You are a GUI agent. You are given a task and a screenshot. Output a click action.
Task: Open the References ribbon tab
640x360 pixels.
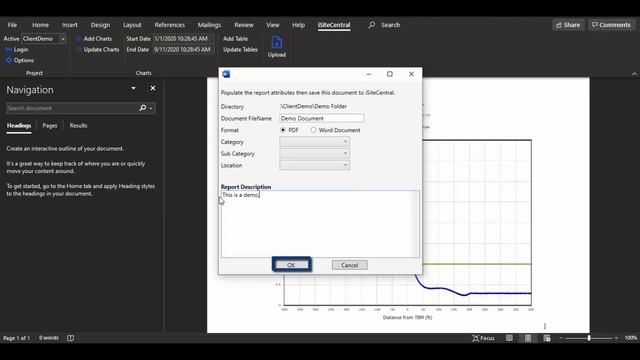[x=169, y=25]
